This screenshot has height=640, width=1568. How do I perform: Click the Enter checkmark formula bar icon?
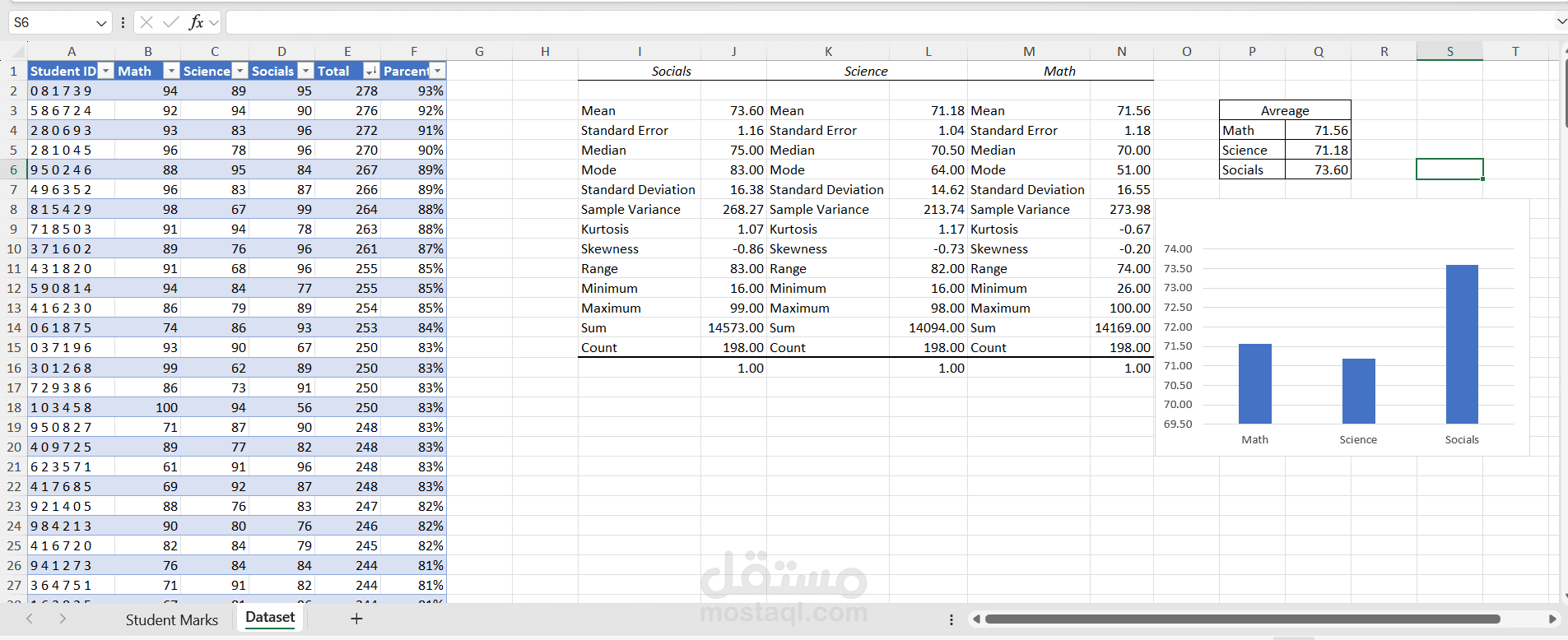pos(171,22)
